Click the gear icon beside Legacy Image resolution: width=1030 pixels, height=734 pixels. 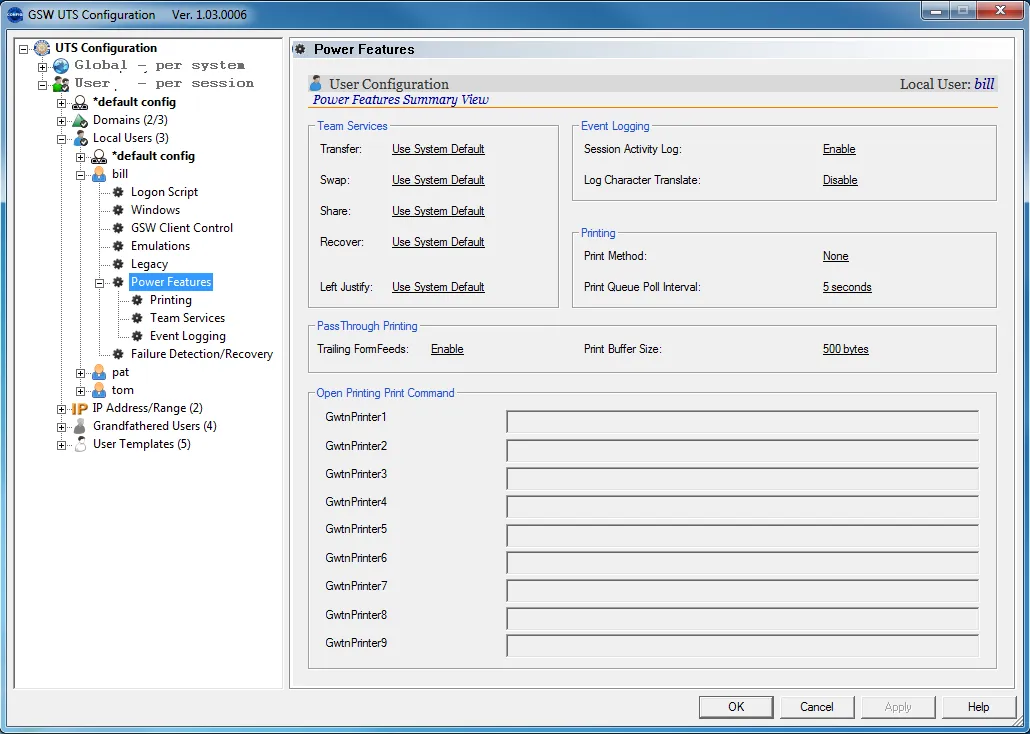[x=118, y=264]
